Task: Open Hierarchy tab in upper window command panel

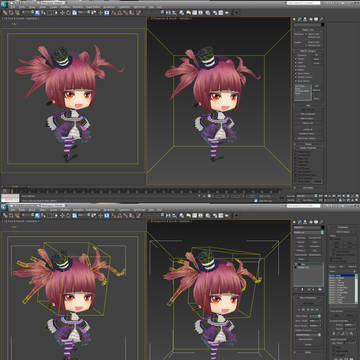Action: [x=305, y=19]
